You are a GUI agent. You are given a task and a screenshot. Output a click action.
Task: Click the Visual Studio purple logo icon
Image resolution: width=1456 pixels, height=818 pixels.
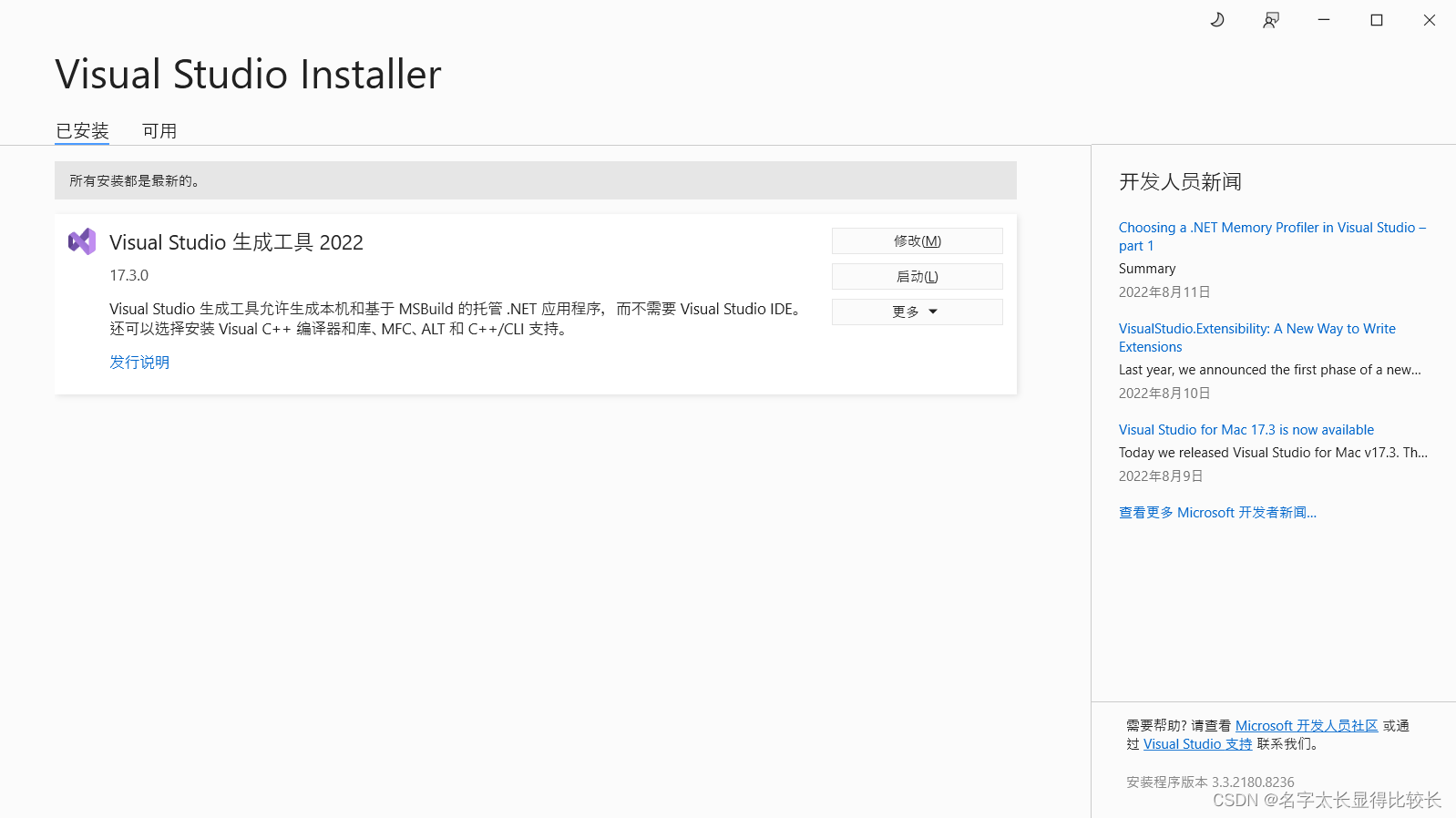point(82,241)
